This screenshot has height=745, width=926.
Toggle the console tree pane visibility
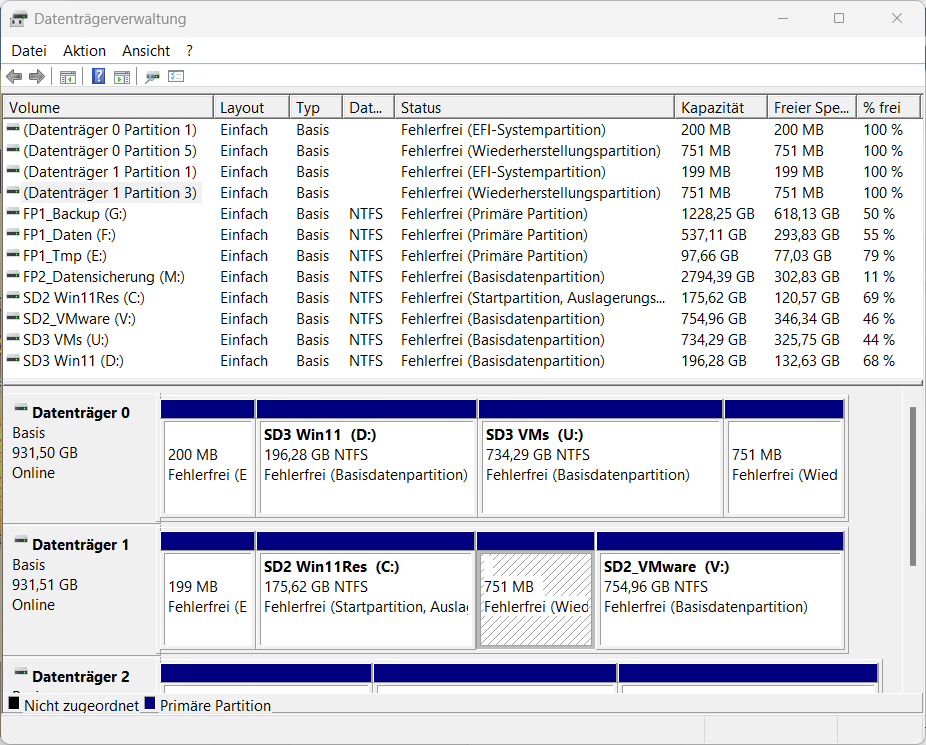[x=67, y=76]
